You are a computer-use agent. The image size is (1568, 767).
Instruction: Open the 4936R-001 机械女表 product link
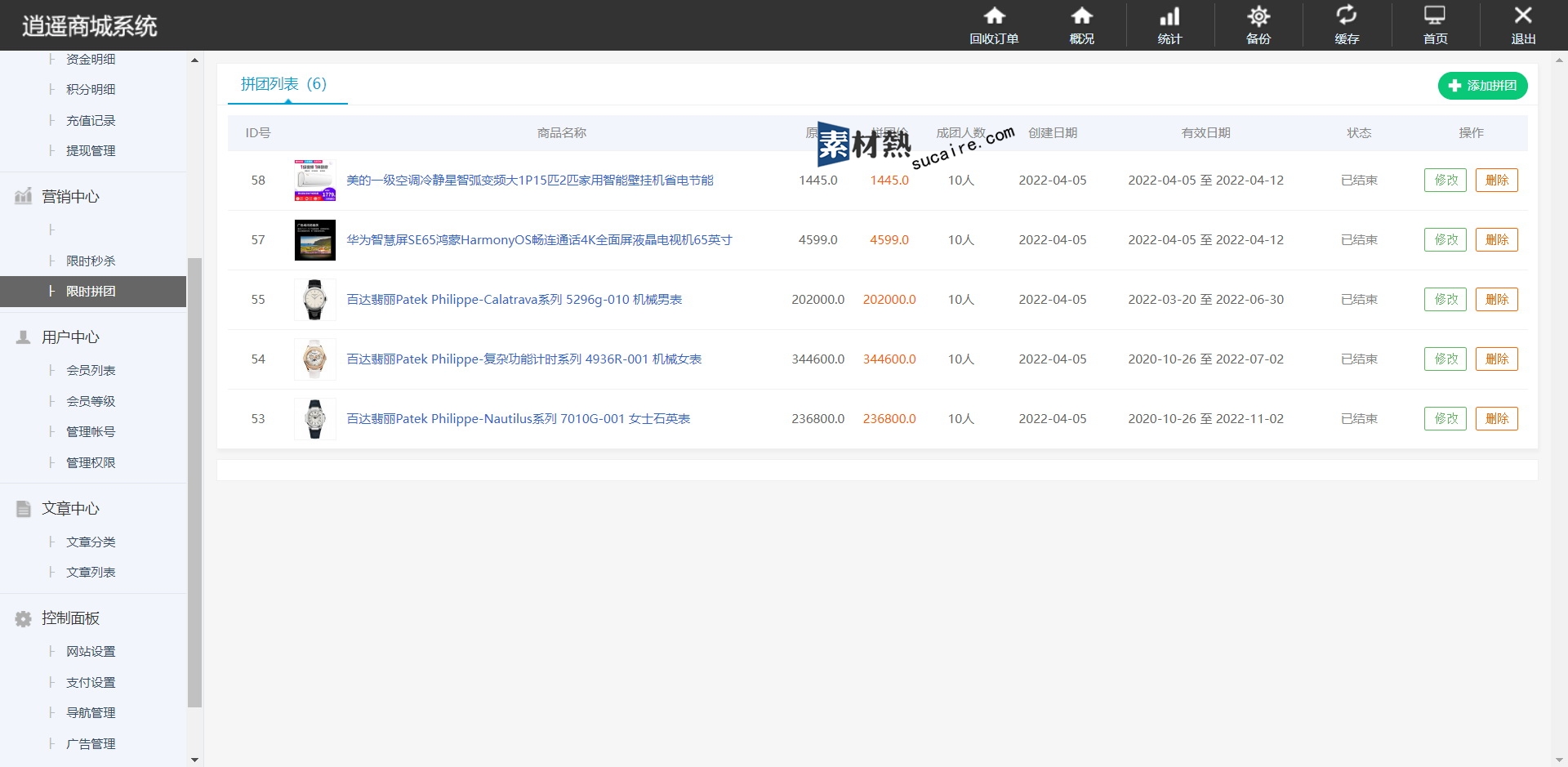pyautogui.click(x=524, y=359)
